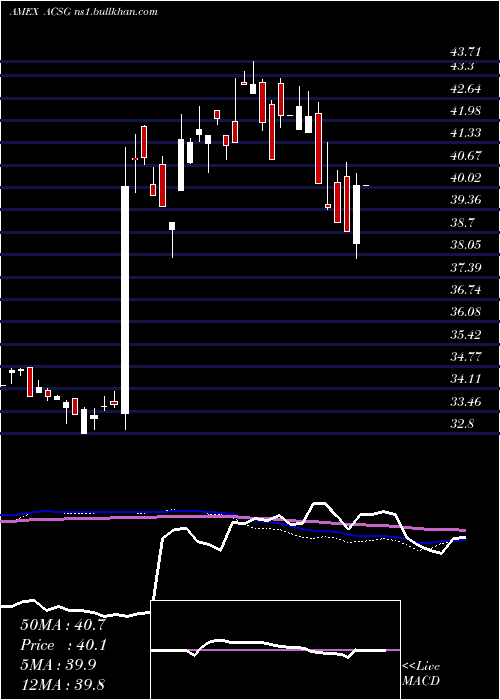The image size is (500, 700).
Task: Click the <<Live MACD label
Action: click(421, 673)
